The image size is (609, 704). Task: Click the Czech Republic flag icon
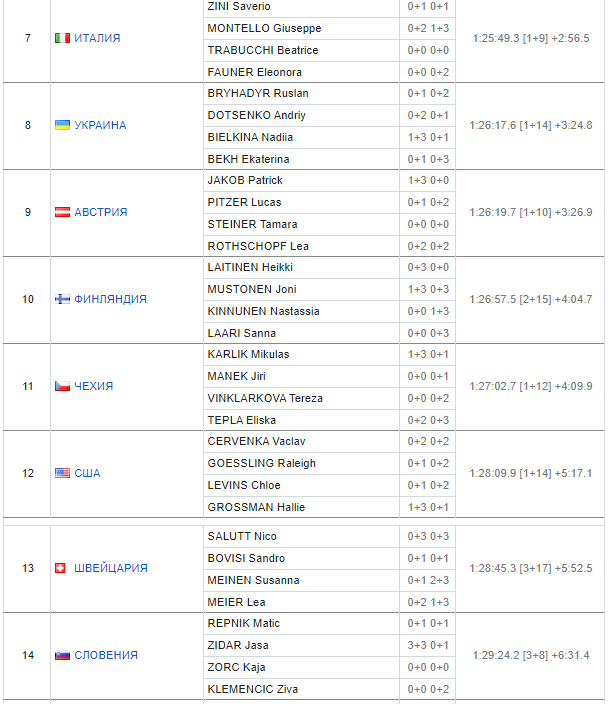click(62, 386)
